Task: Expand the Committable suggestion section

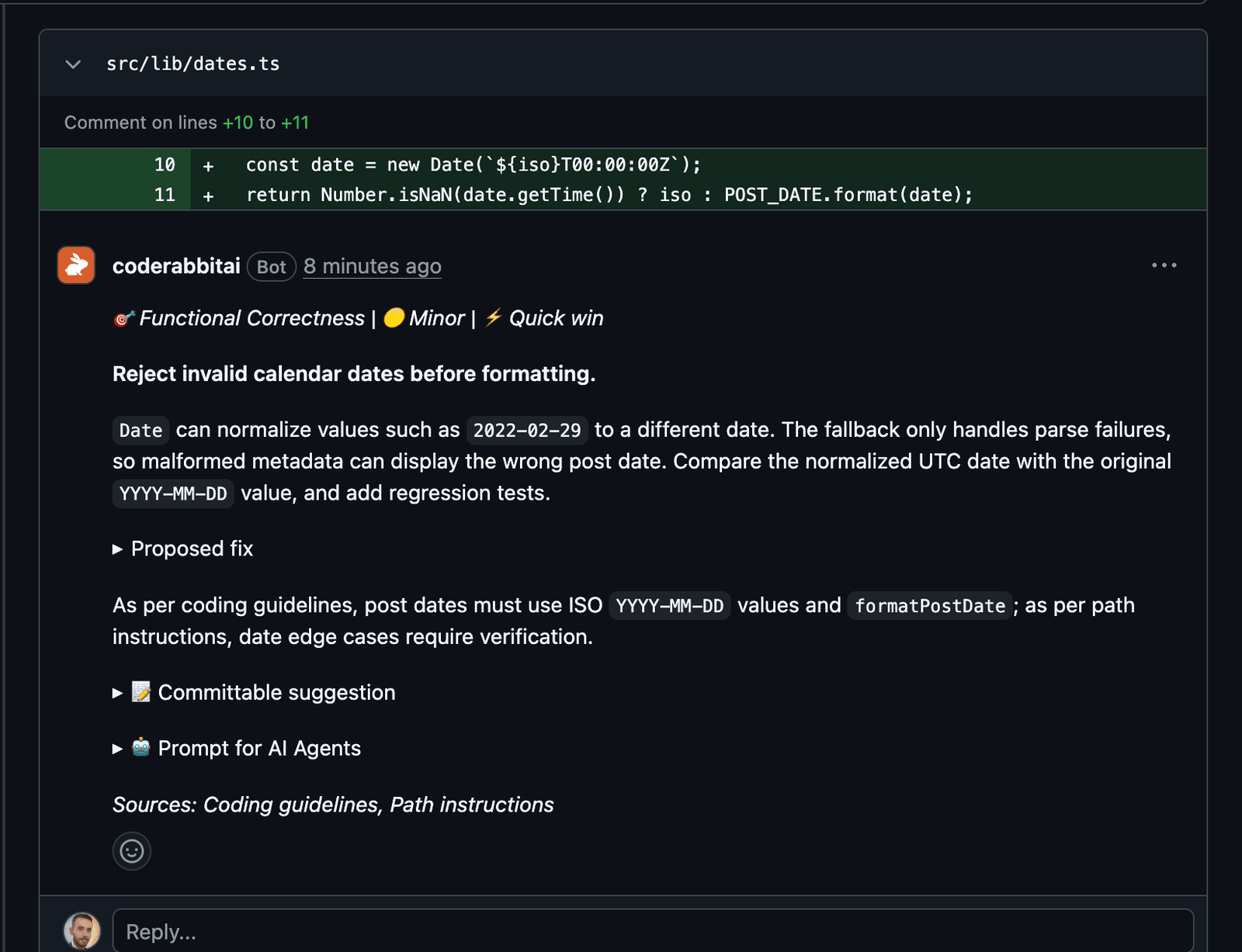Action: click(x=254, y=692)
